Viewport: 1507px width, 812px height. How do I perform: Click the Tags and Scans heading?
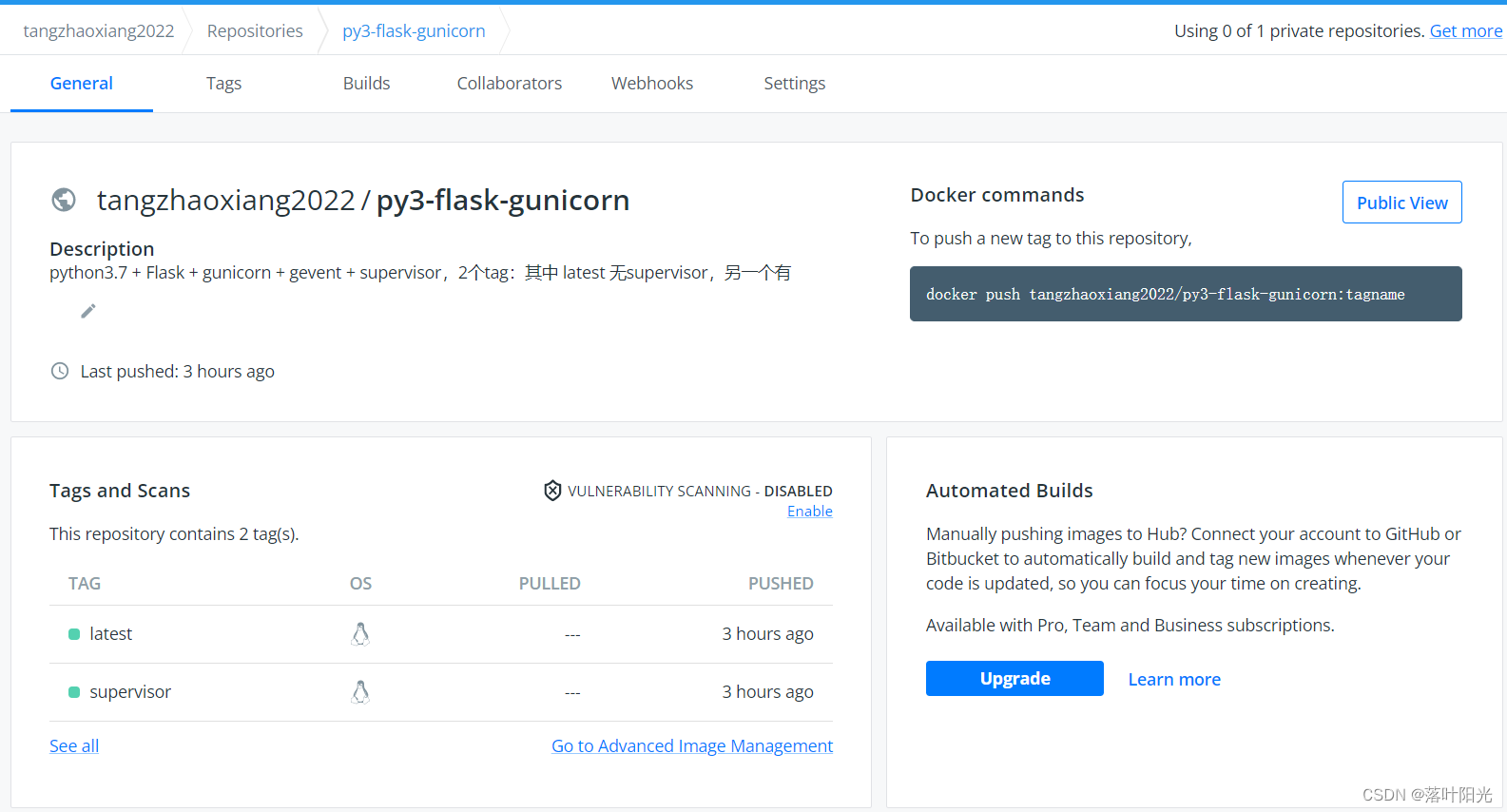120,491
